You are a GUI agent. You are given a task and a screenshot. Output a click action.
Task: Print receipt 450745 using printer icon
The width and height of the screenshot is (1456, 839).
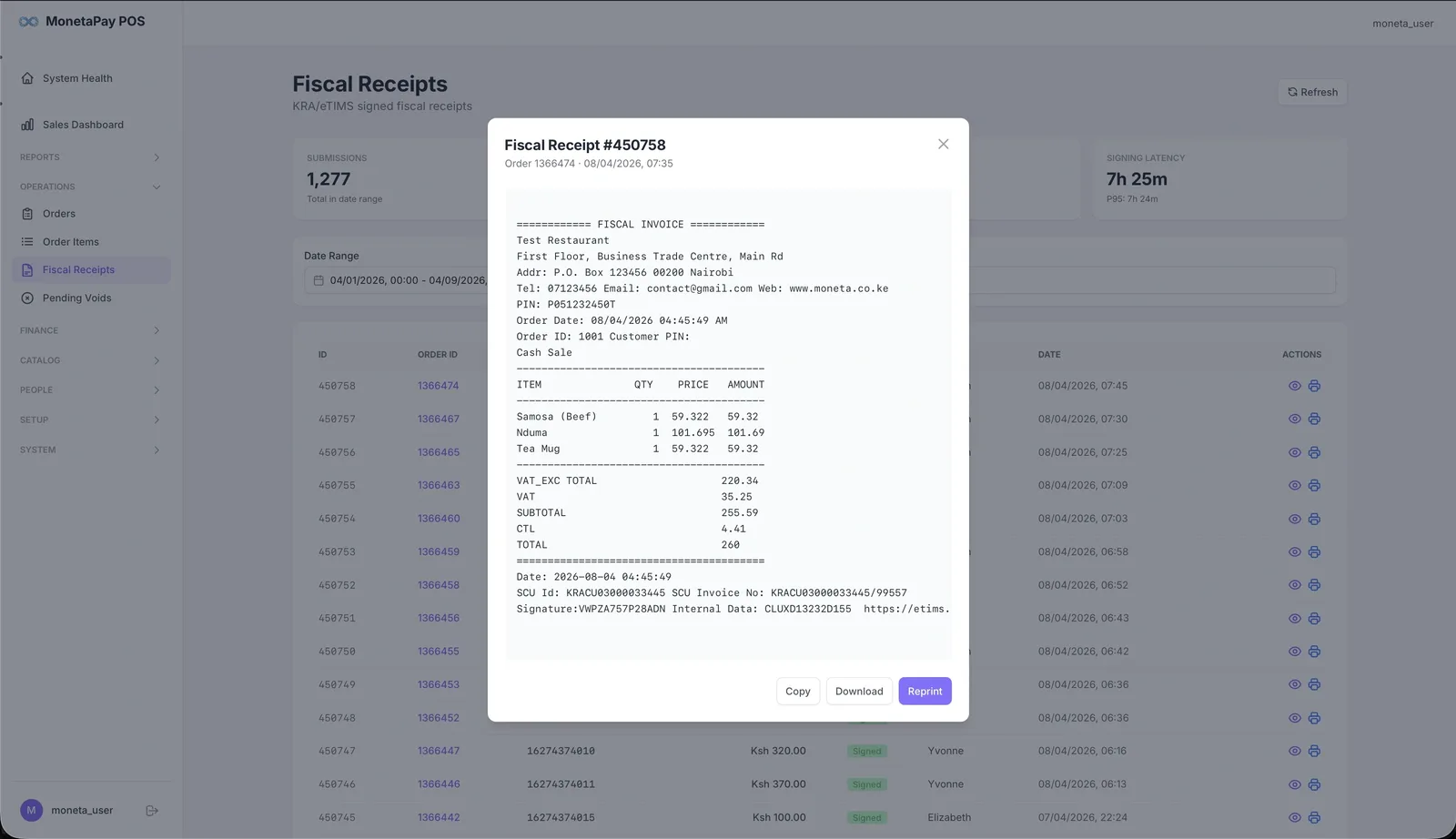1314,817
